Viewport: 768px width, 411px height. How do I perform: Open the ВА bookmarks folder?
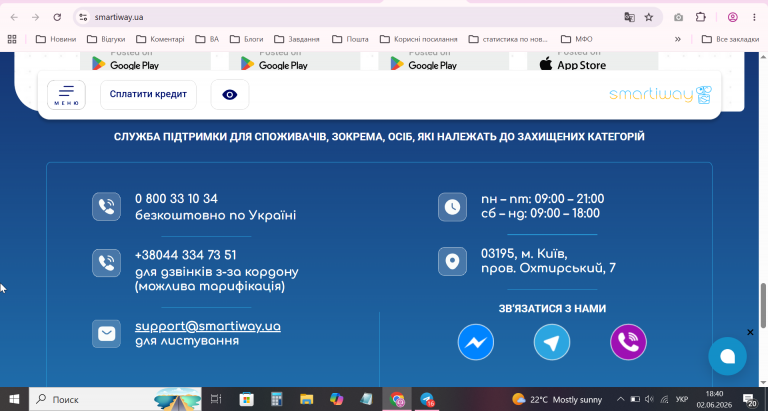pyautogui.click(x=207, y=39)
